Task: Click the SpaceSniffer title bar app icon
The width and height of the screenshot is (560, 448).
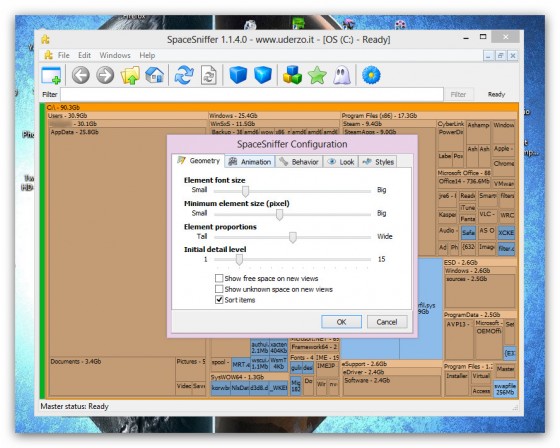Action: pyautogui.click(x=45, y=39)
